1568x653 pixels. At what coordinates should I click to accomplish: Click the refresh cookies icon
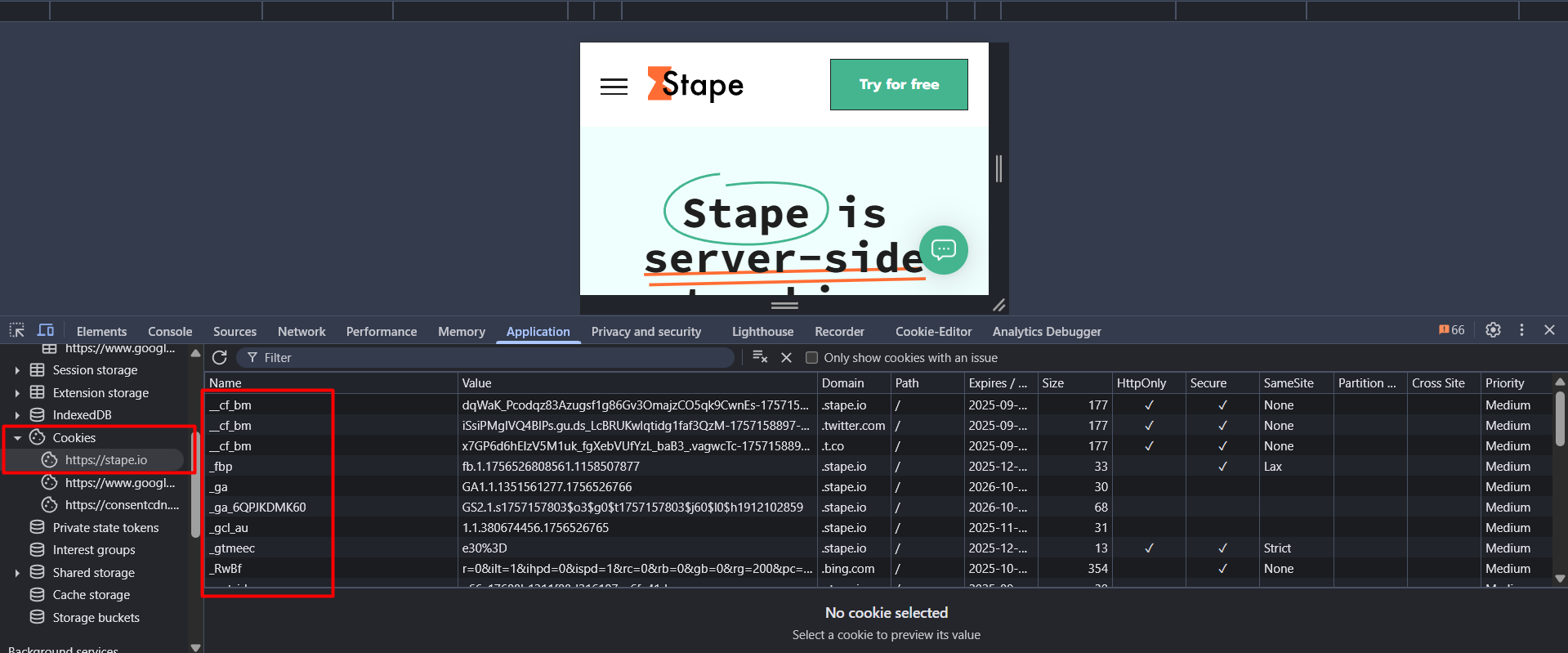(219, 358)
